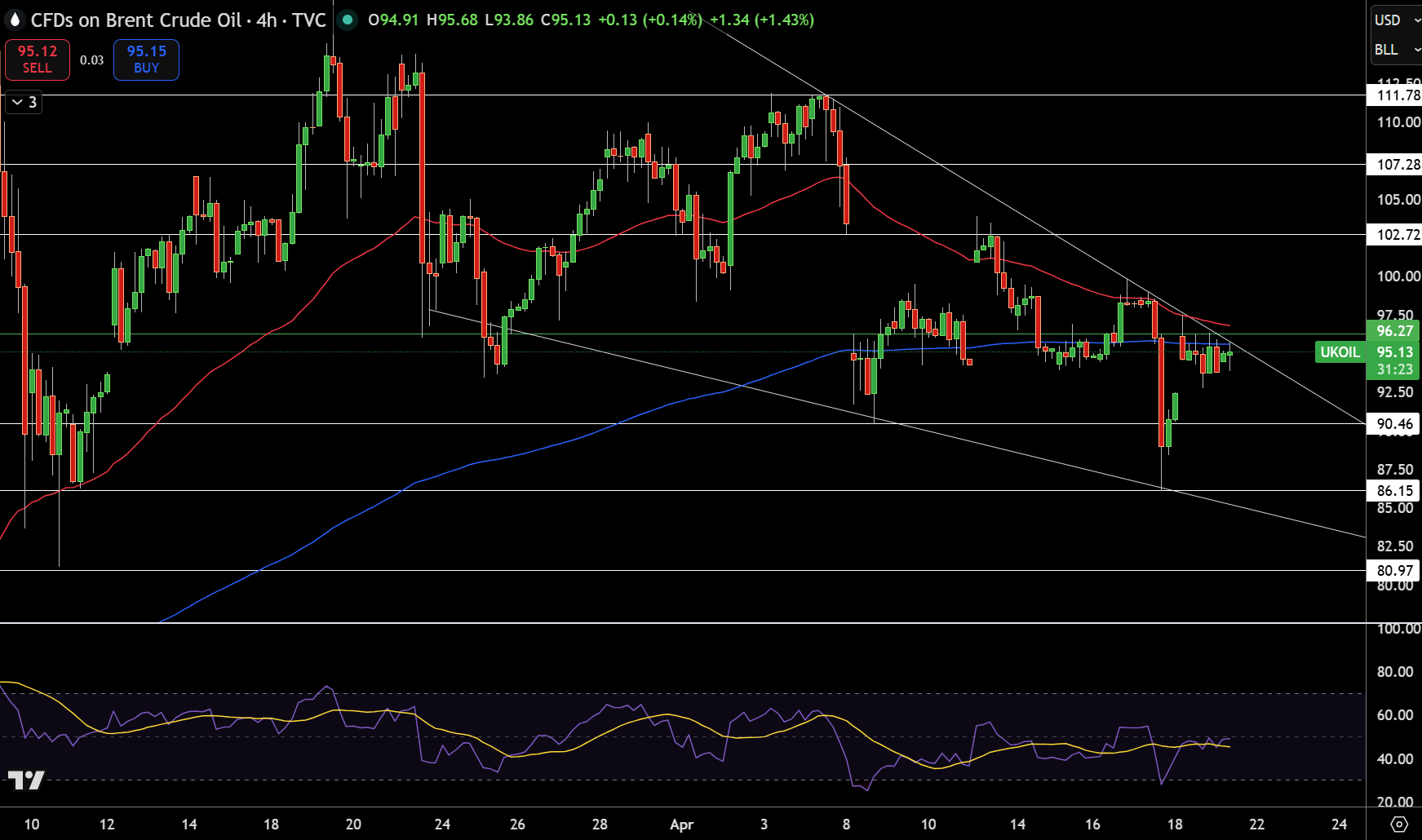Select the 90.46 horizontal line price label
Viewport: 1422px width, 840px height.
click(1394, 424)
